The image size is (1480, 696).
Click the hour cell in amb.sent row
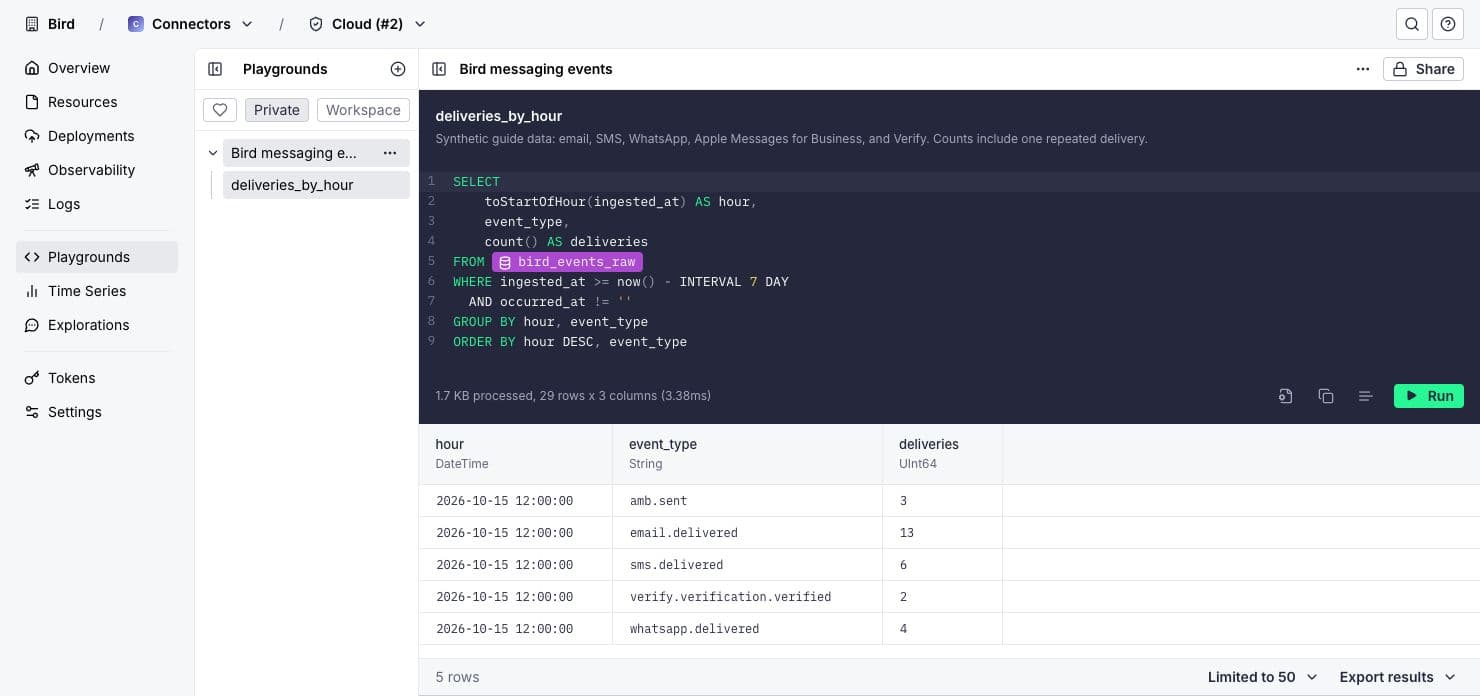pyautogui.click(x=515, y=500)
